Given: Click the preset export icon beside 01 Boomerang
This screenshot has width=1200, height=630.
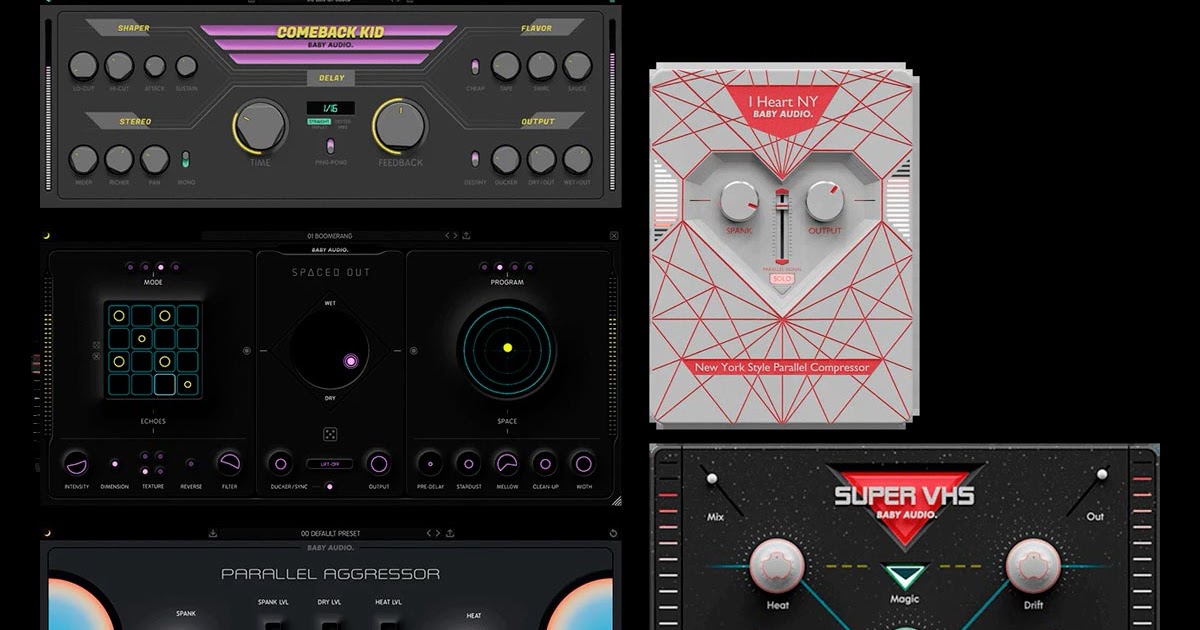Looking at the screenshot, I should (x=466, y=235).
